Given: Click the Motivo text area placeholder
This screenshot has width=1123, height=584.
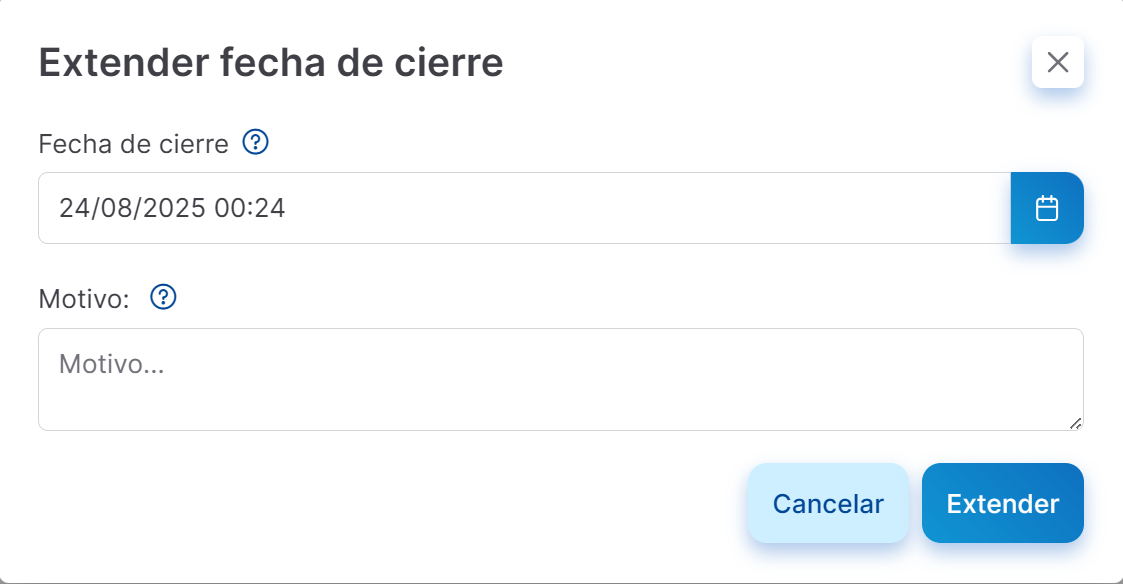Looking at the screenshot, I should point(400,378).
